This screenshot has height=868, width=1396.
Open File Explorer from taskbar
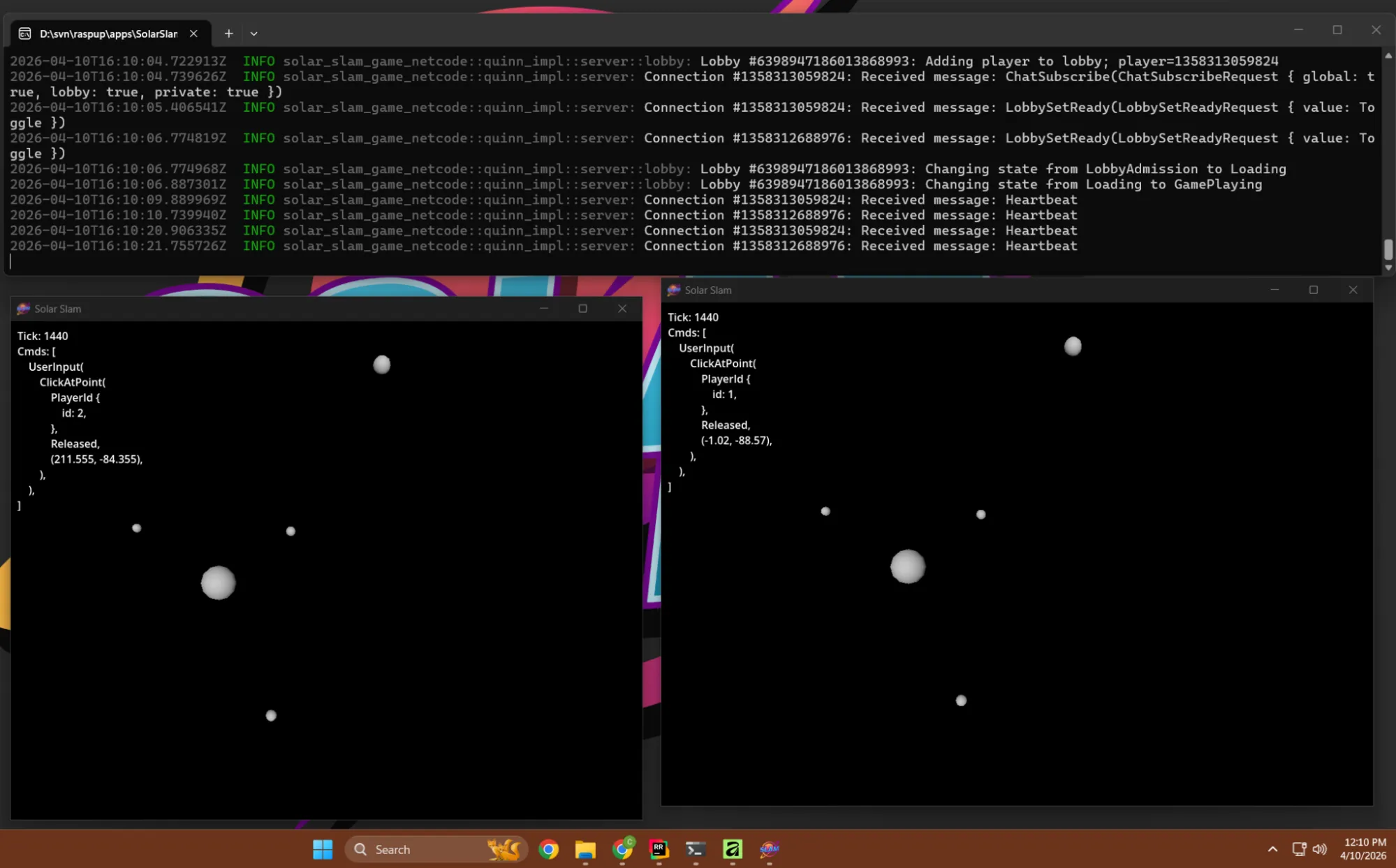click(x=585, y=849)
